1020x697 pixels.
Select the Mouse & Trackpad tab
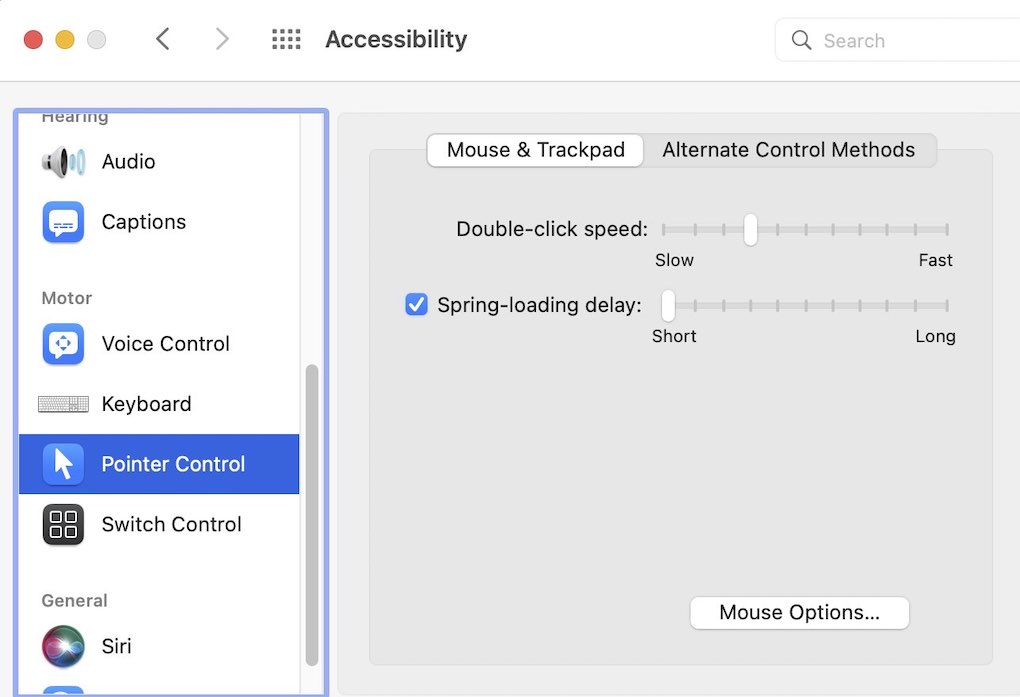(535, 150)
